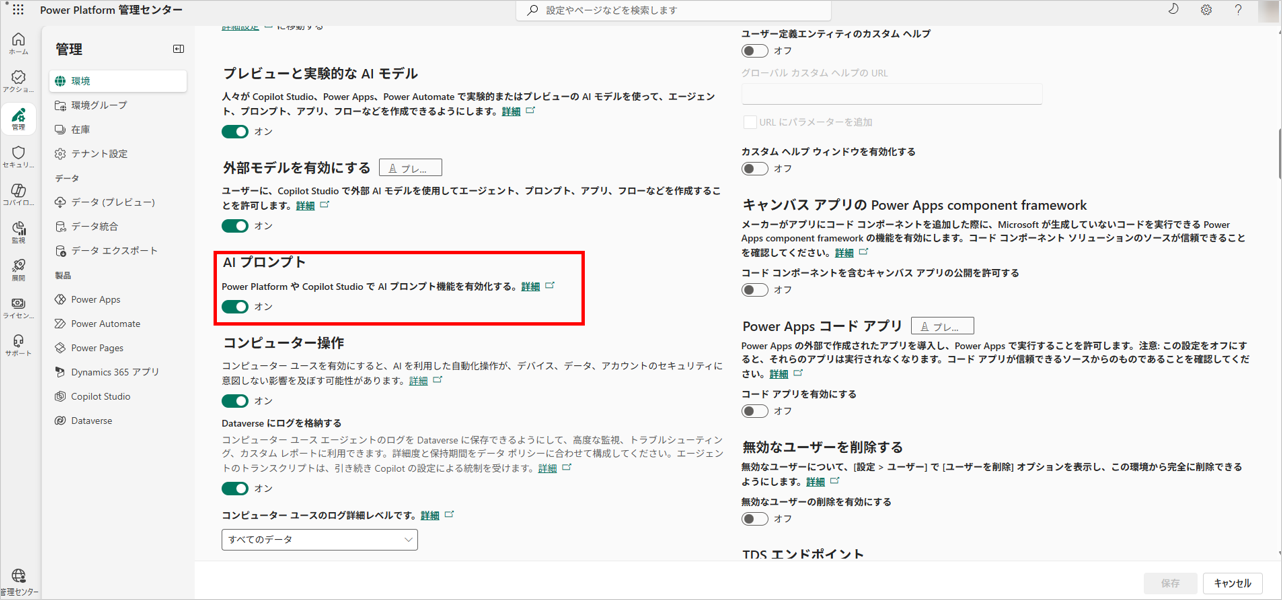Open the すべてのデータ log level dropdown

click(x=319, y=540)
